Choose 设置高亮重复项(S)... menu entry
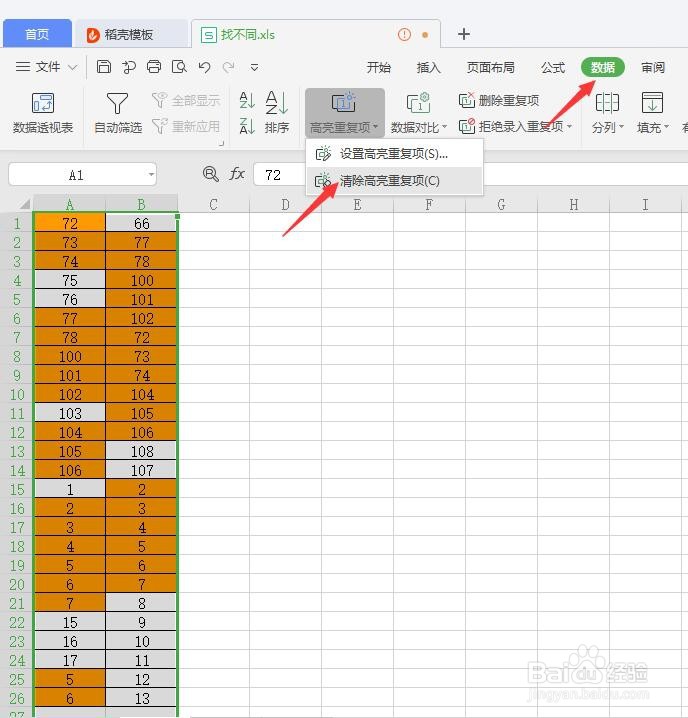Viewport: 688px width, 718px height. coord(394,154)
